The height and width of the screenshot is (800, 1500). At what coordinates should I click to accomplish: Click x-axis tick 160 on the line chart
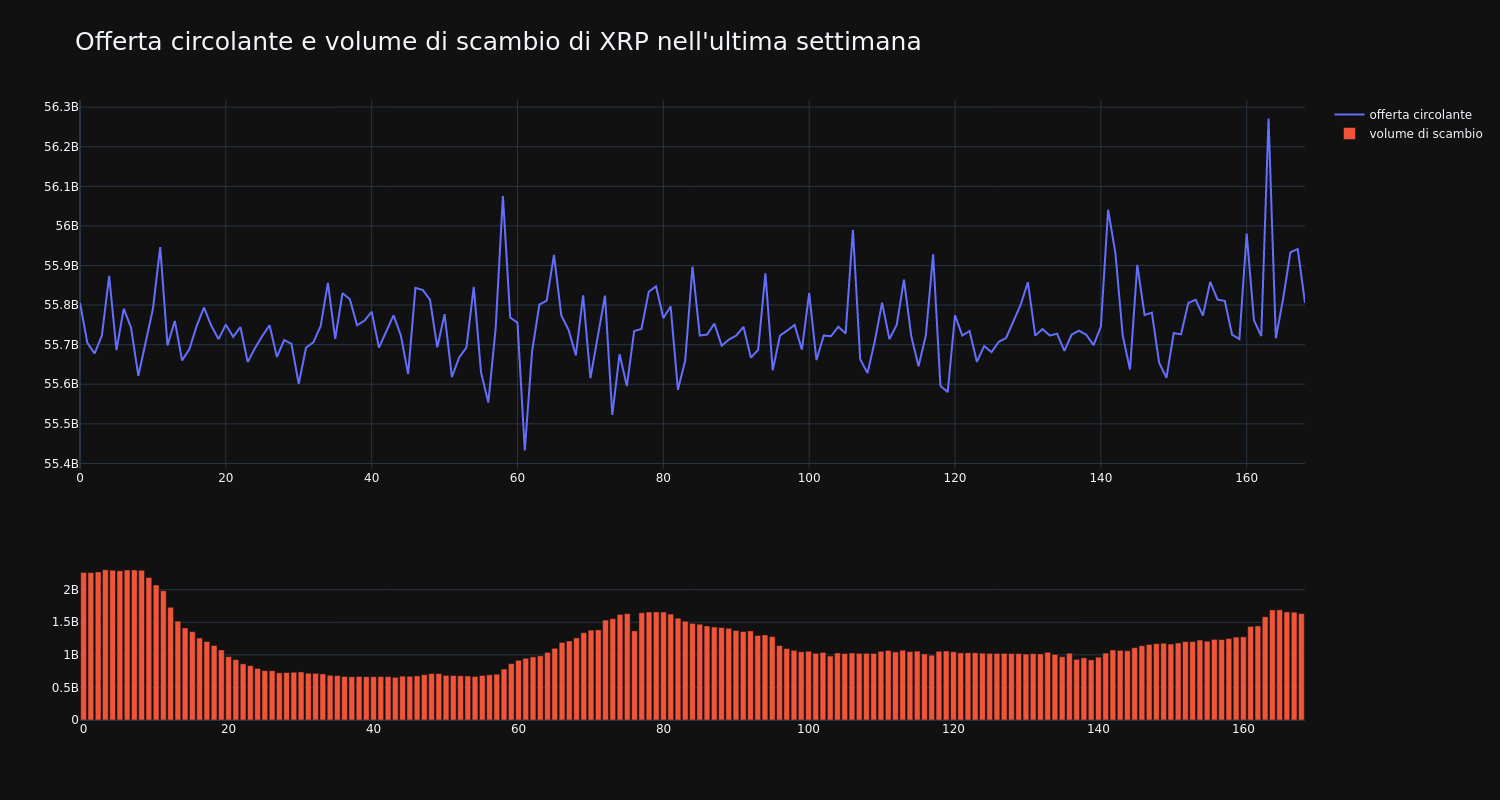1247,478
